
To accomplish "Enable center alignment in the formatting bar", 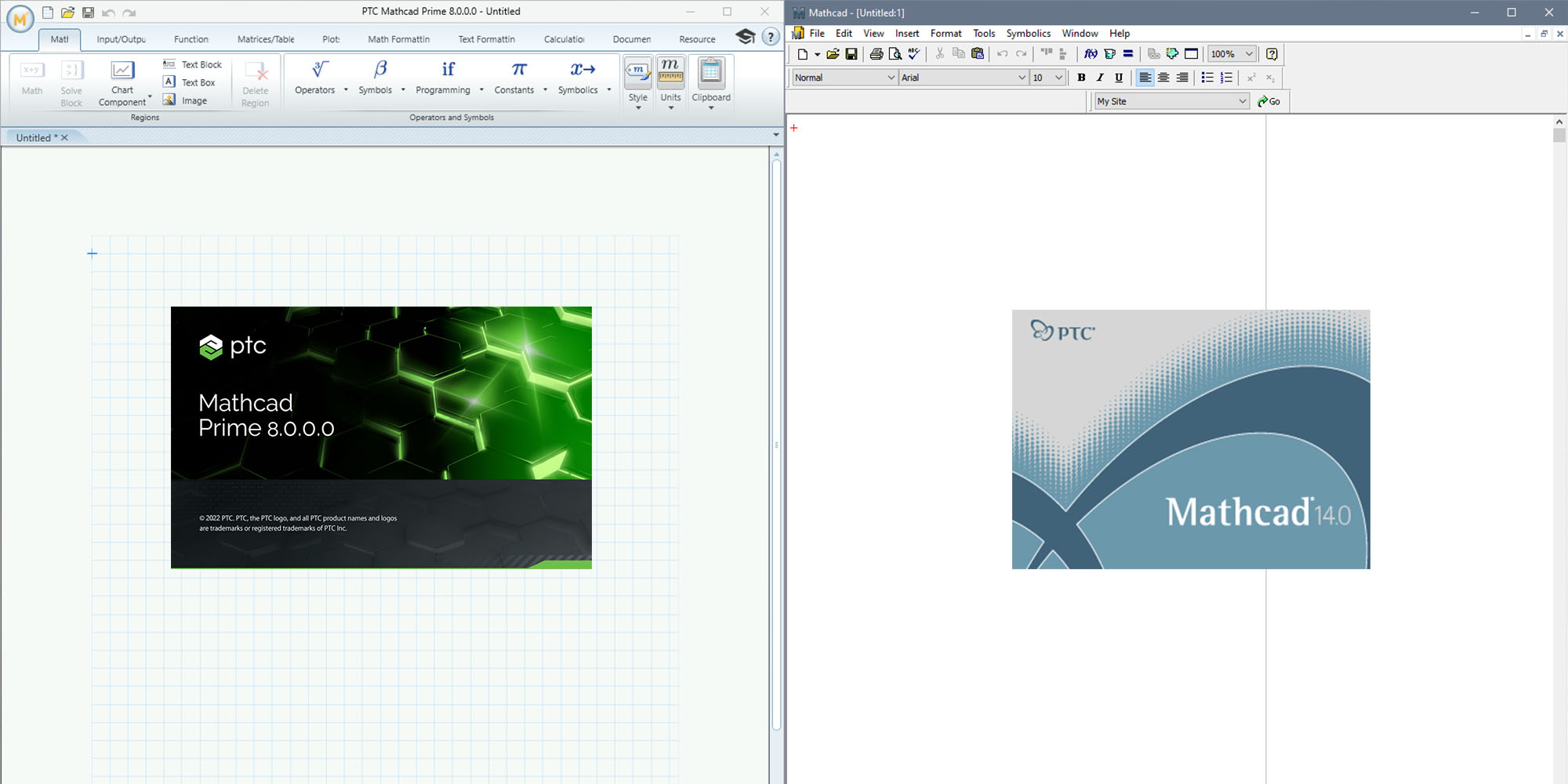I will coord(1163,78).
